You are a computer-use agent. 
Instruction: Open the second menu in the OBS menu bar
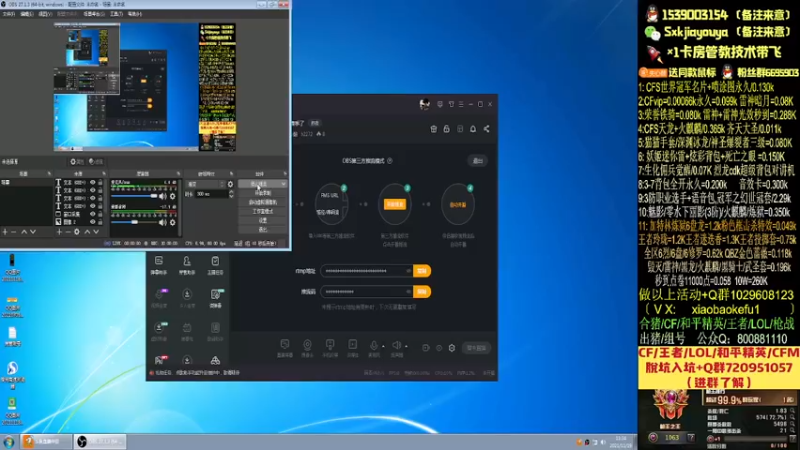(27, 14)
